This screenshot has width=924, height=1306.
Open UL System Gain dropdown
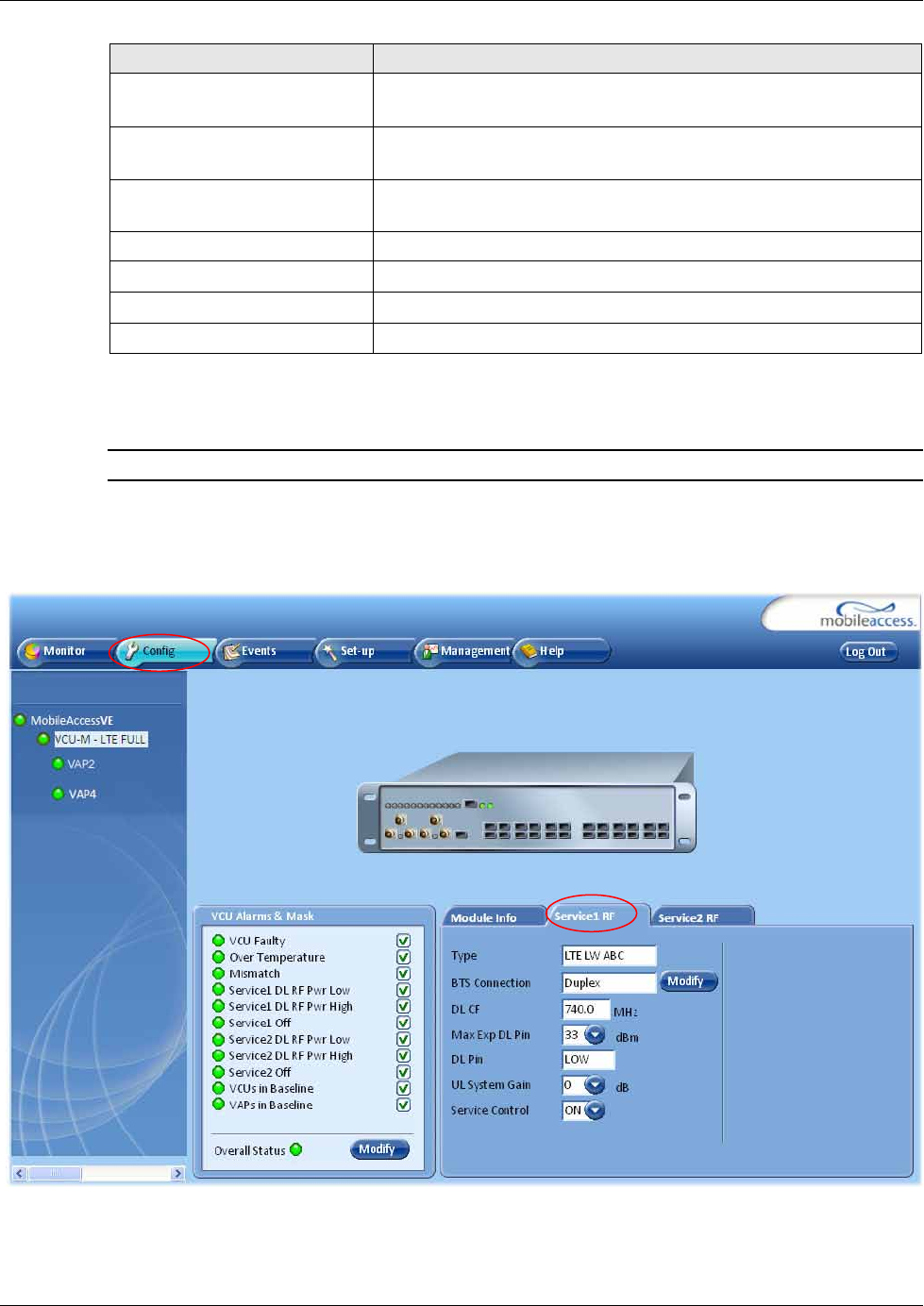coord(595,1085)
